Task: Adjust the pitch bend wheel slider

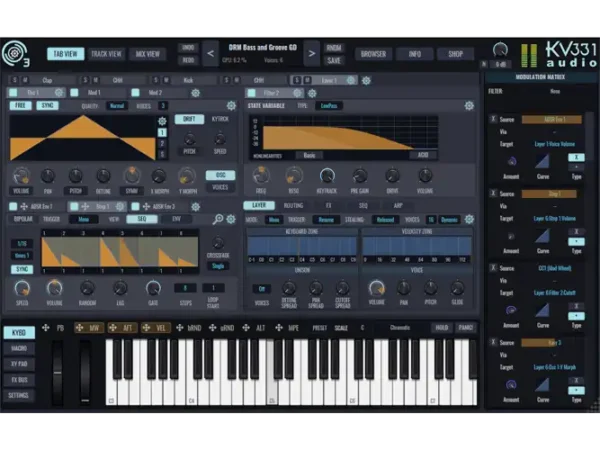Action: tap(57, 372)
